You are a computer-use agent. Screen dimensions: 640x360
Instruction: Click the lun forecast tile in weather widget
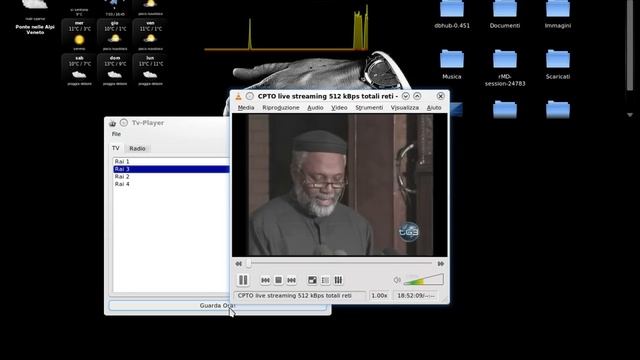[150, 71]
